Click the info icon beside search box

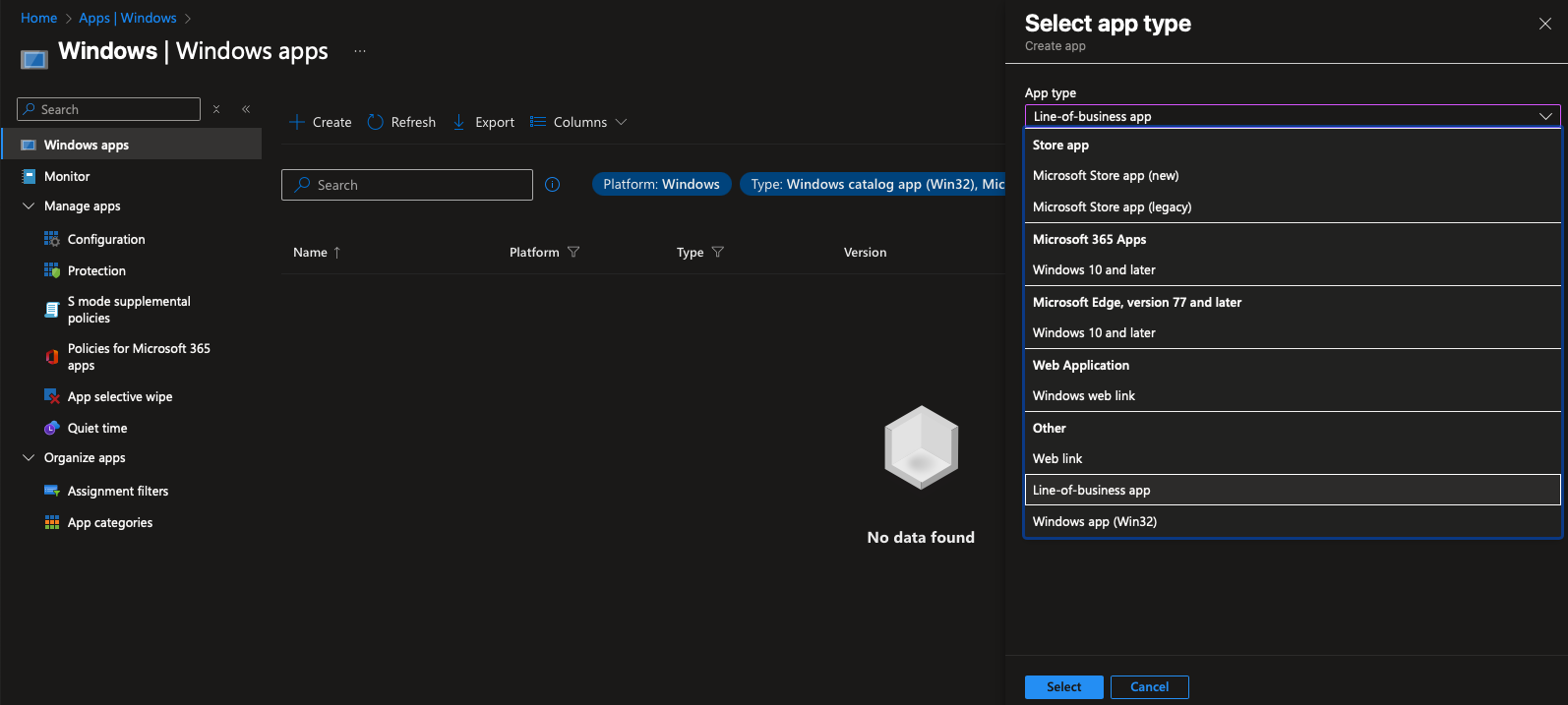pos(553,185)
